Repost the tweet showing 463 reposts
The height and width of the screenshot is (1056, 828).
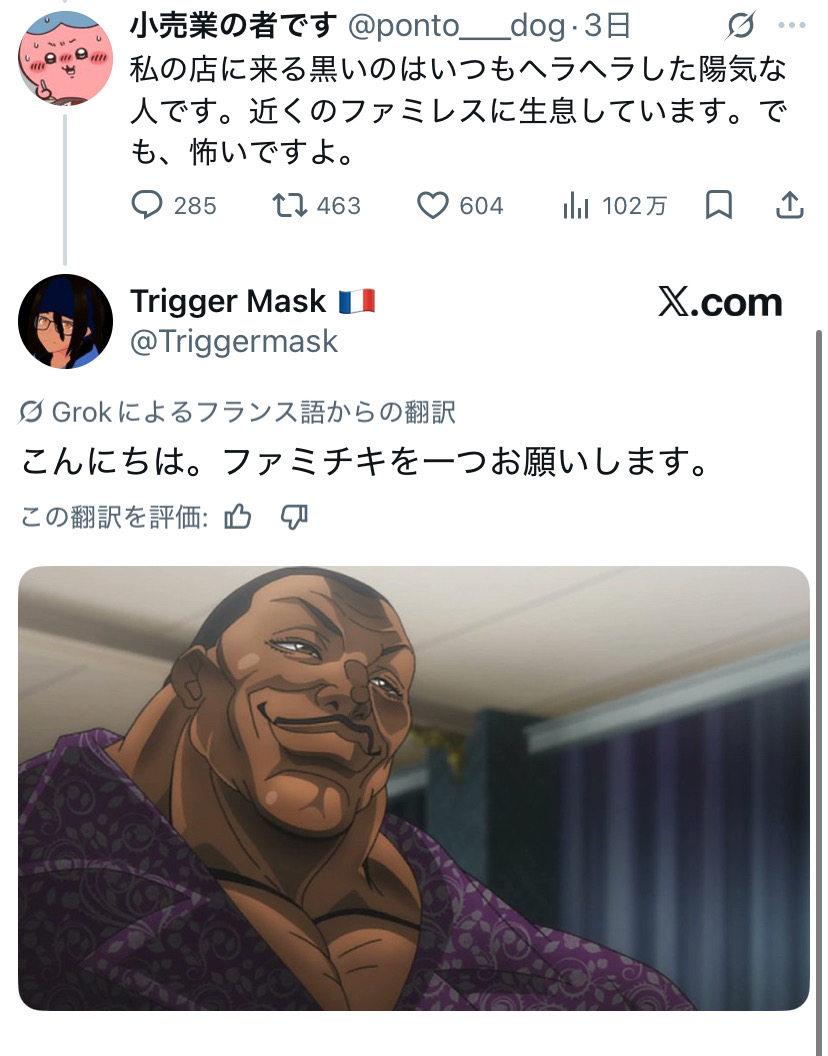pyautogui.click(x=290, y=205)
